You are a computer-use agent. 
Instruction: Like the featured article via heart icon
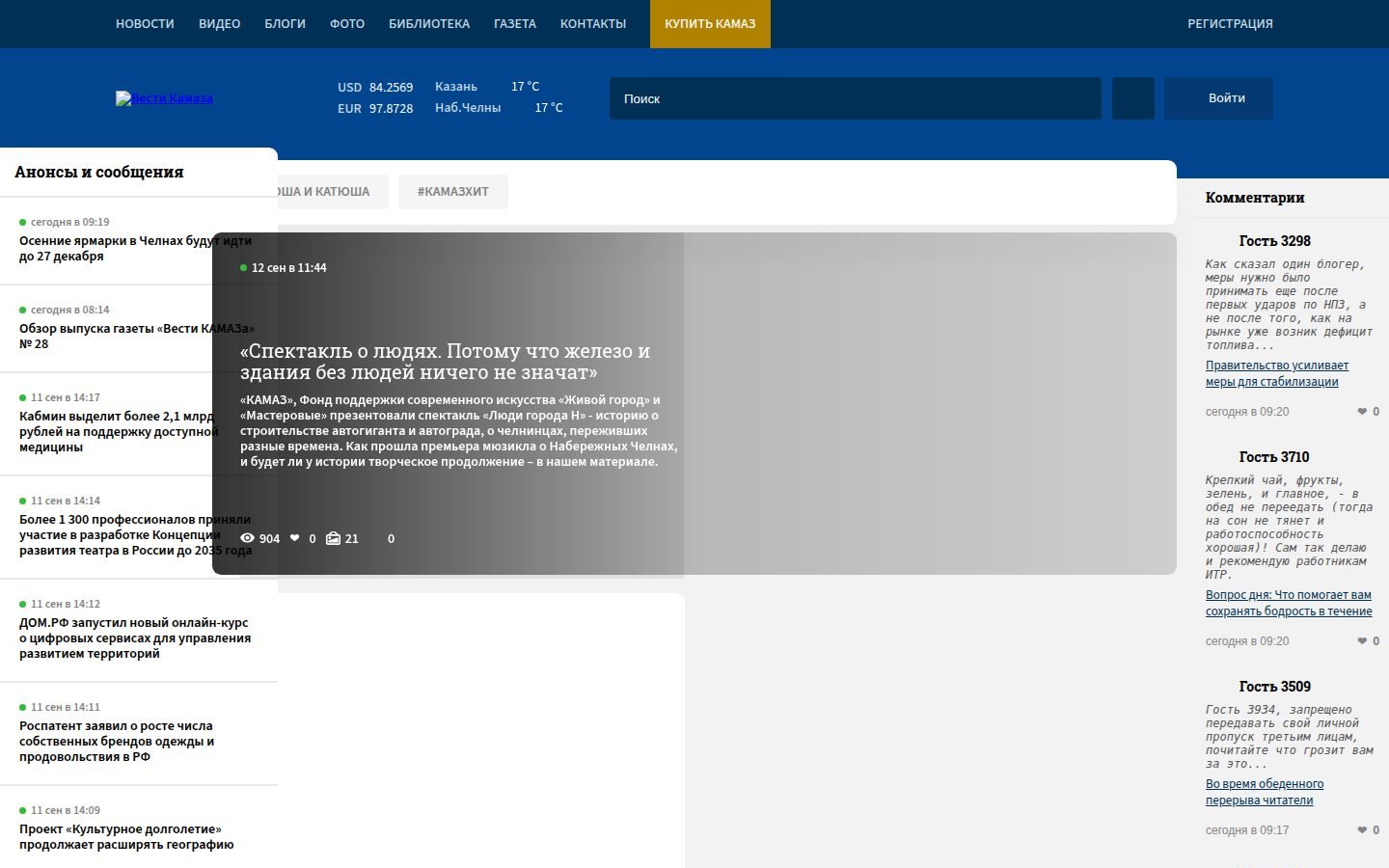click(x=295, y=538)
